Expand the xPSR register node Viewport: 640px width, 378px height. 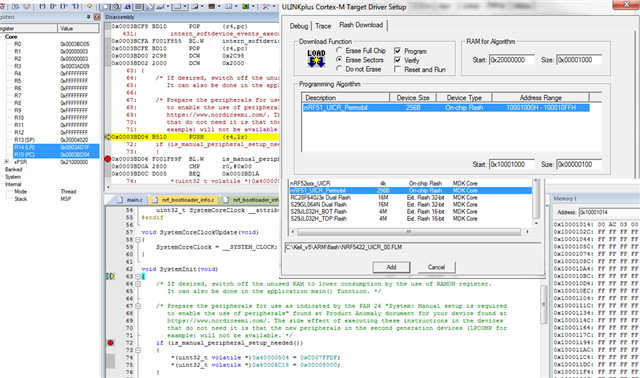tap(7, 162)
